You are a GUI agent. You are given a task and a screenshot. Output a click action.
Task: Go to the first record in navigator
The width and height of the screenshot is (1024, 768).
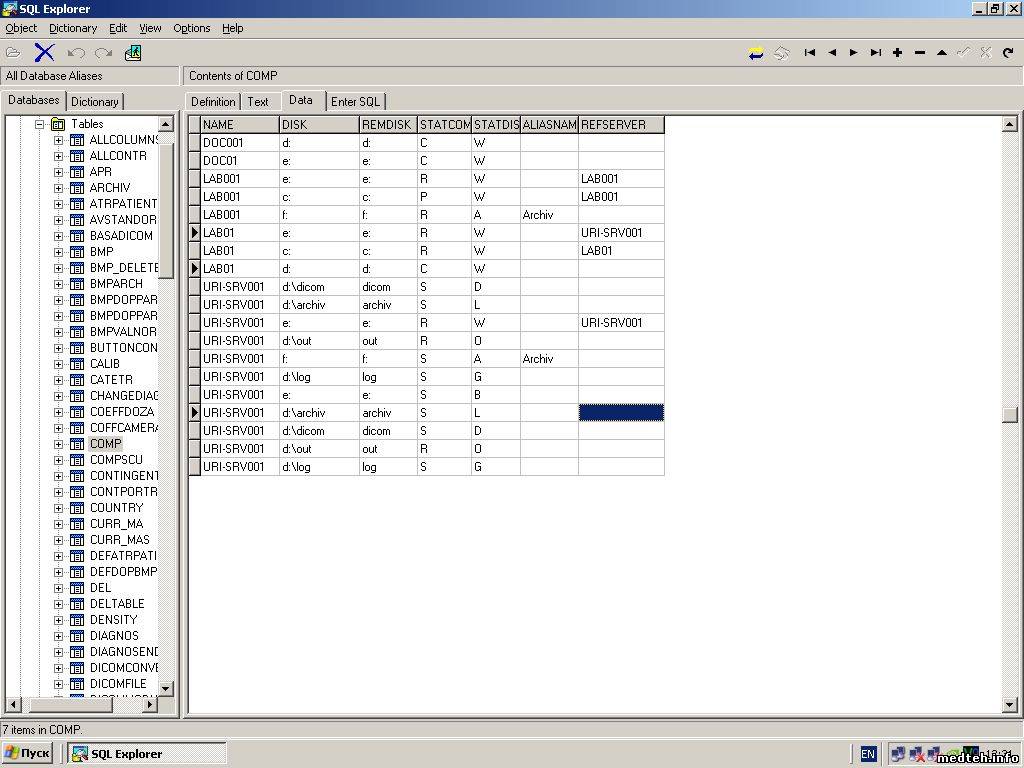pos(810,53)
